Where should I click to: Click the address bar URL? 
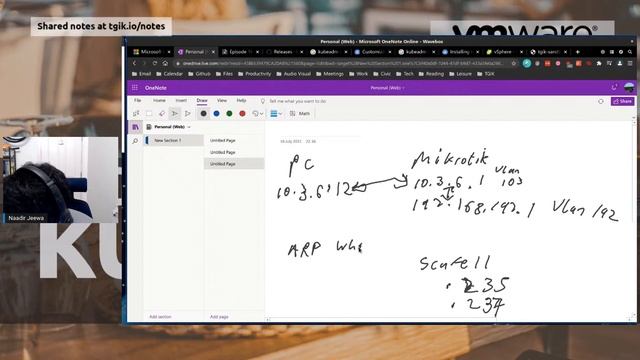[342, 63]
